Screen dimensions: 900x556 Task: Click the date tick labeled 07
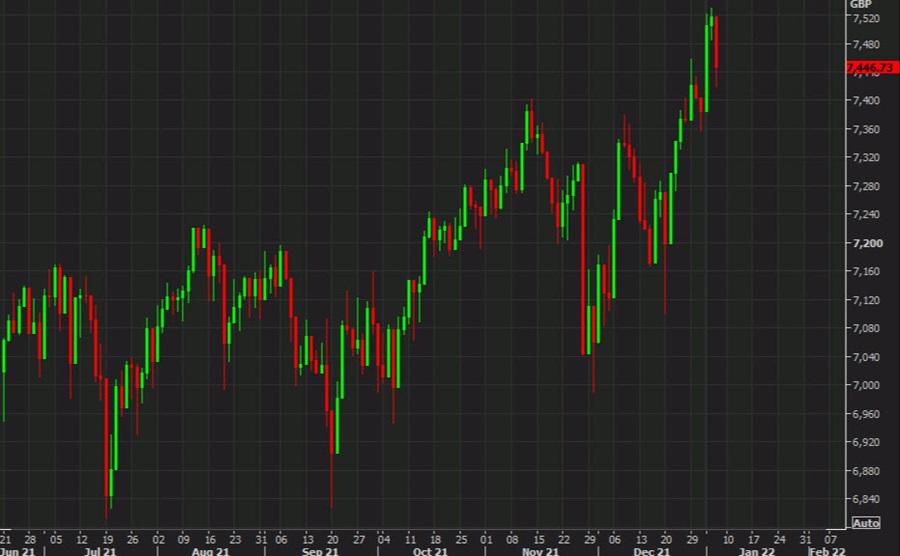click(x=831, y=539)
